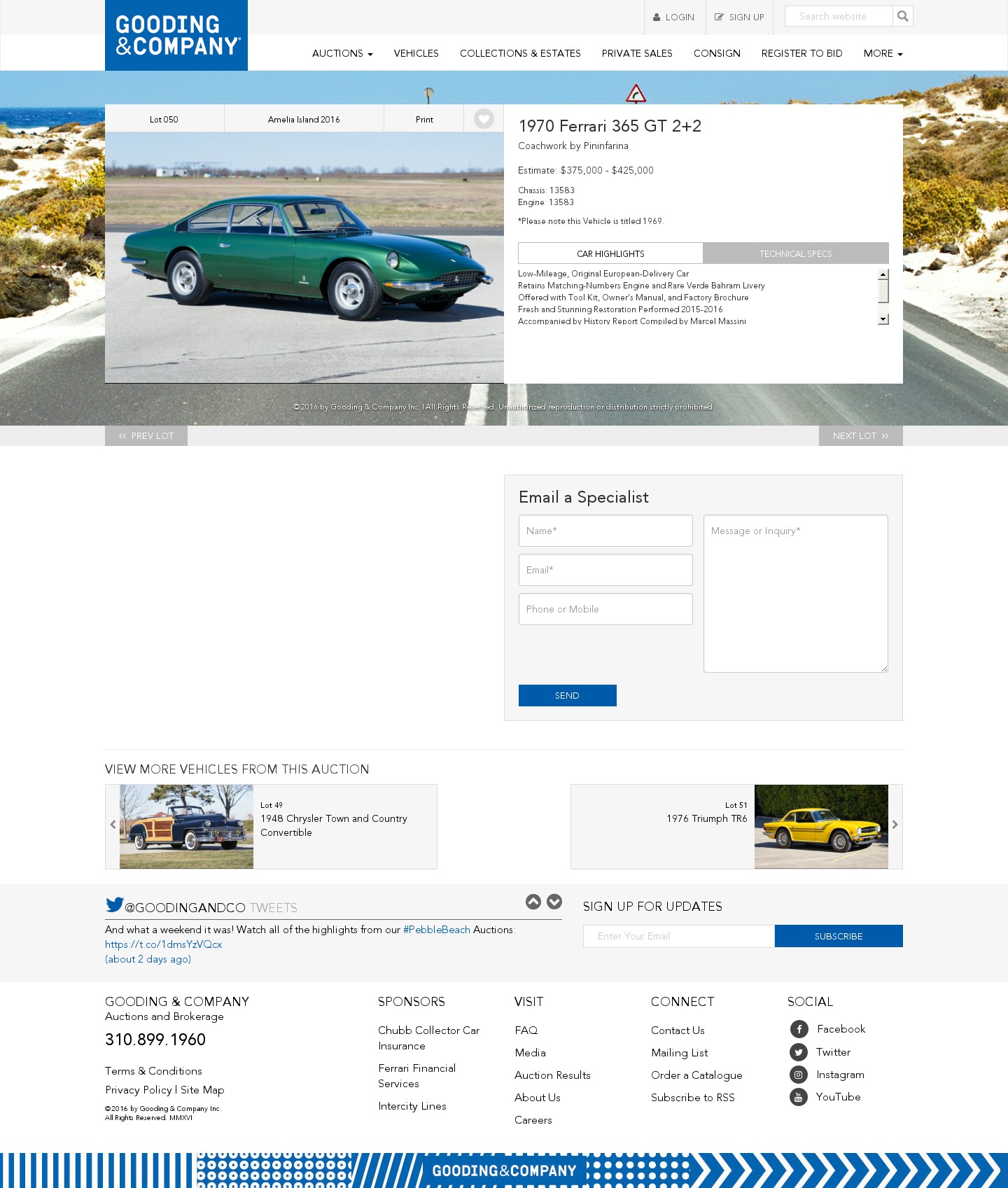The image size is (1008, 1188).
Task: Open the 1976 Triumph TR6 thumbnail
Action: 821,827
